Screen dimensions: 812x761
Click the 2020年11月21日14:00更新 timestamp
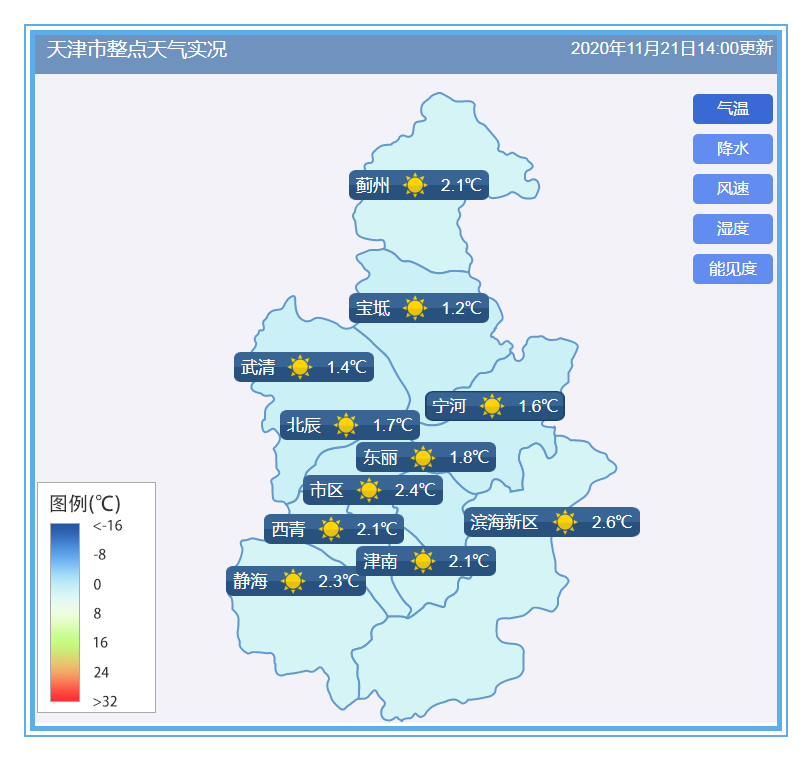tap(671, 49)
